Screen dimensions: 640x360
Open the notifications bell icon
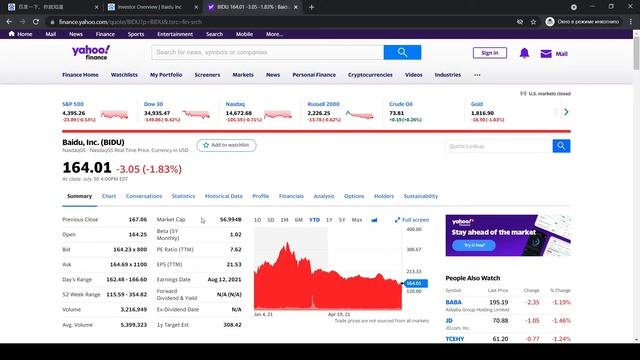[524, 53]
